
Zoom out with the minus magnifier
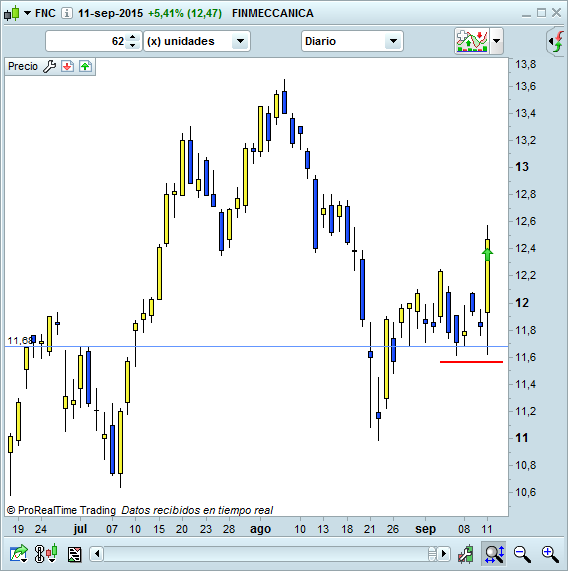click(x=522, y=554)
